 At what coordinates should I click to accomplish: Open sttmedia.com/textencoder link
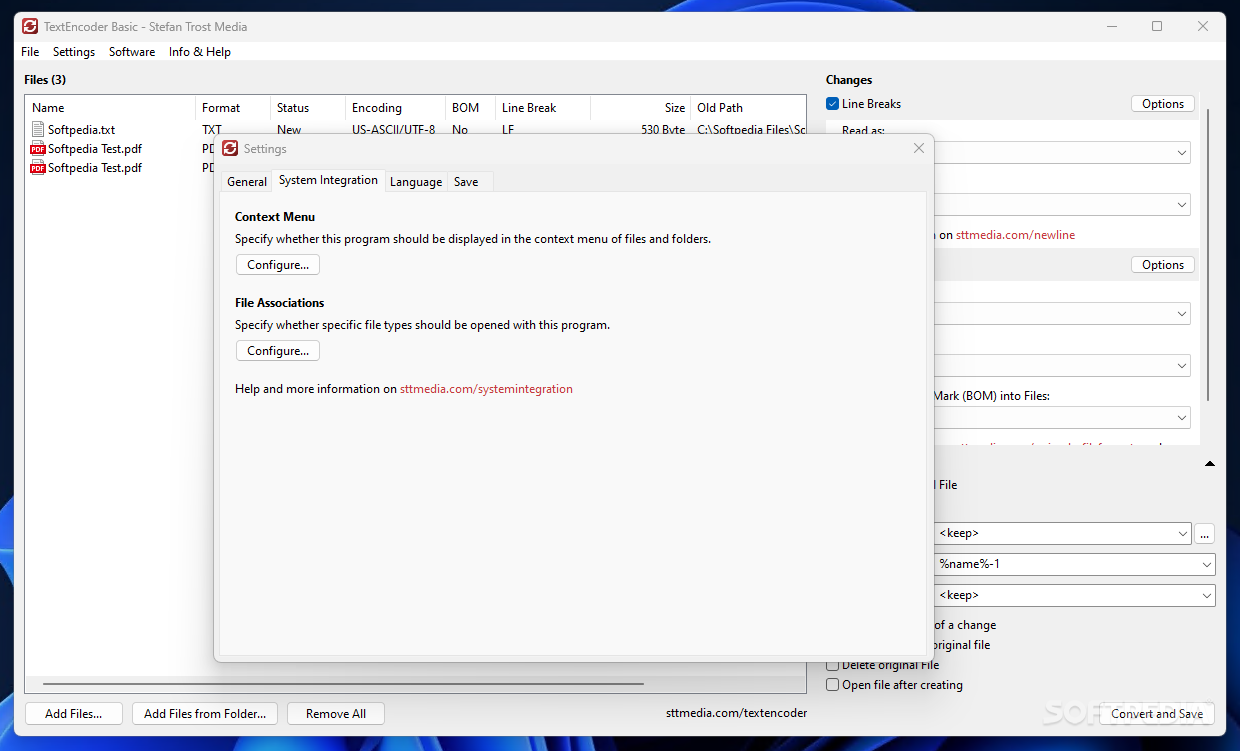[736, 713]
